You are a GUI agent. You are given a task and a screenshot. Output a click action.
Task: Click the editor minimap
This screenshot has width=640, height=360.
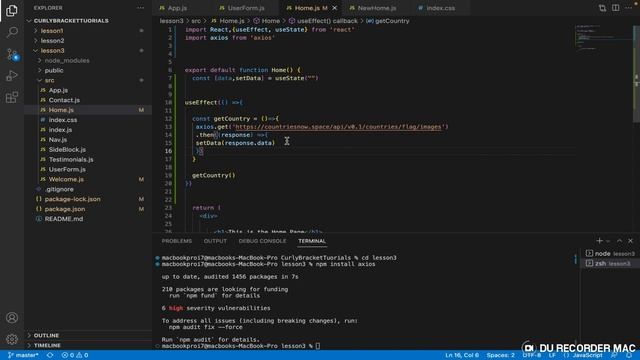point(603,38)
